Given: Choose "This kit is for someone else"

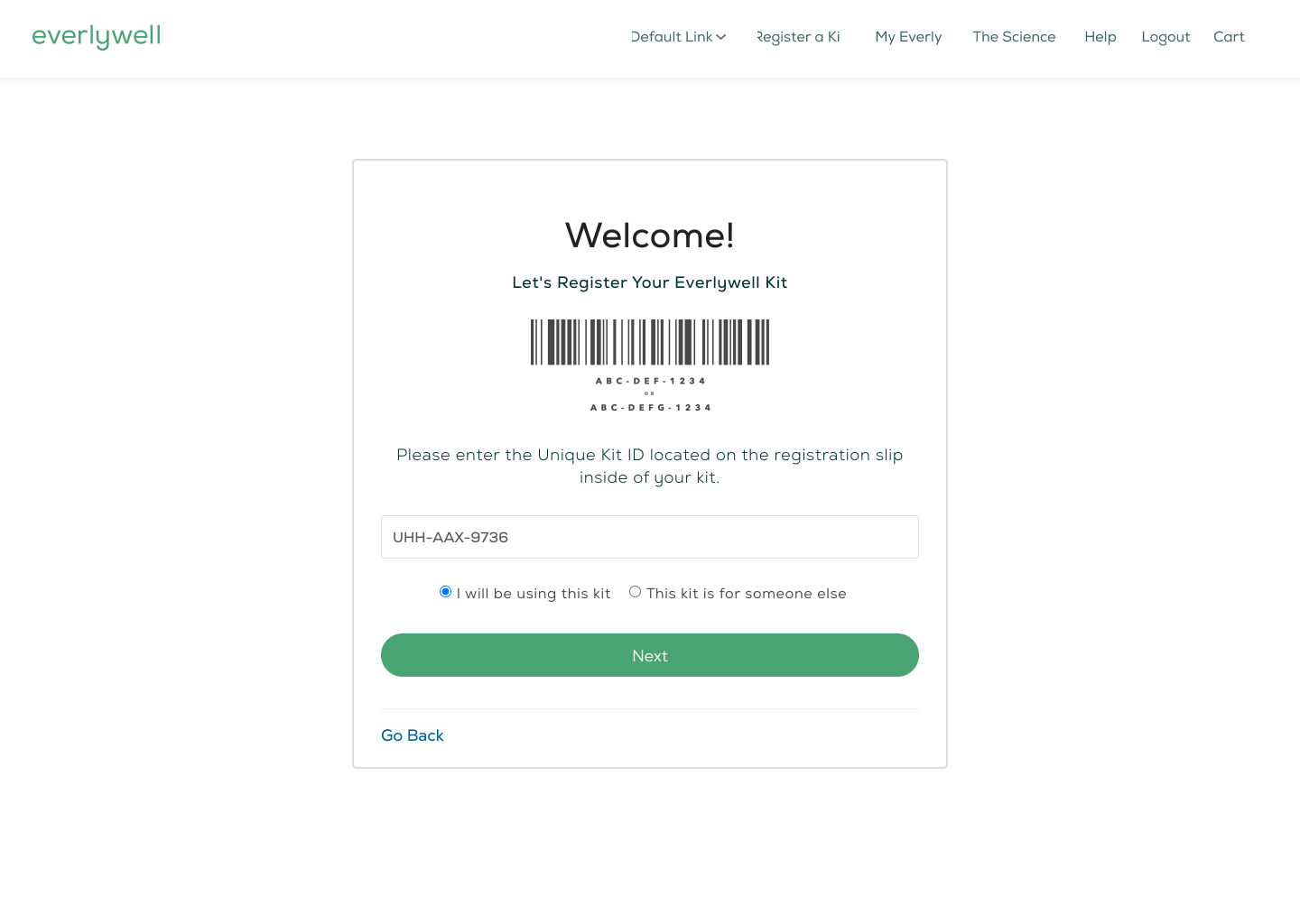Looking at the screenshot, I should pos(636,592).
